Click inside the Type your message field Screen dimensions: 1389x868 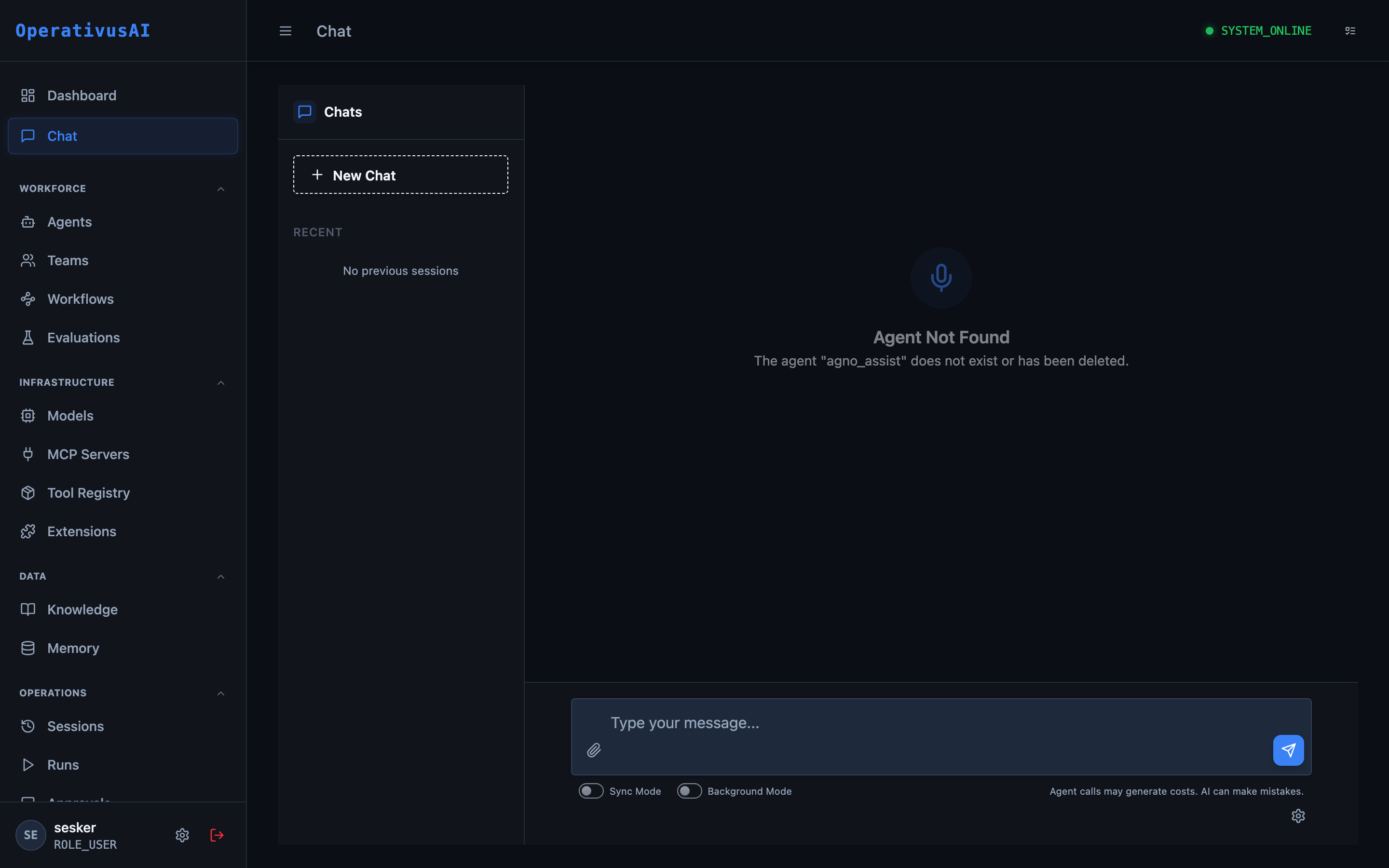tap(941, 736)
